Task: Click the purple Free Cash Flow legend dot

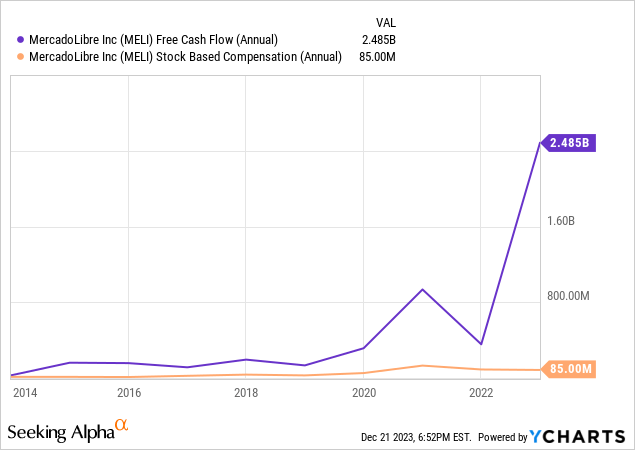Action: [20, 40]
